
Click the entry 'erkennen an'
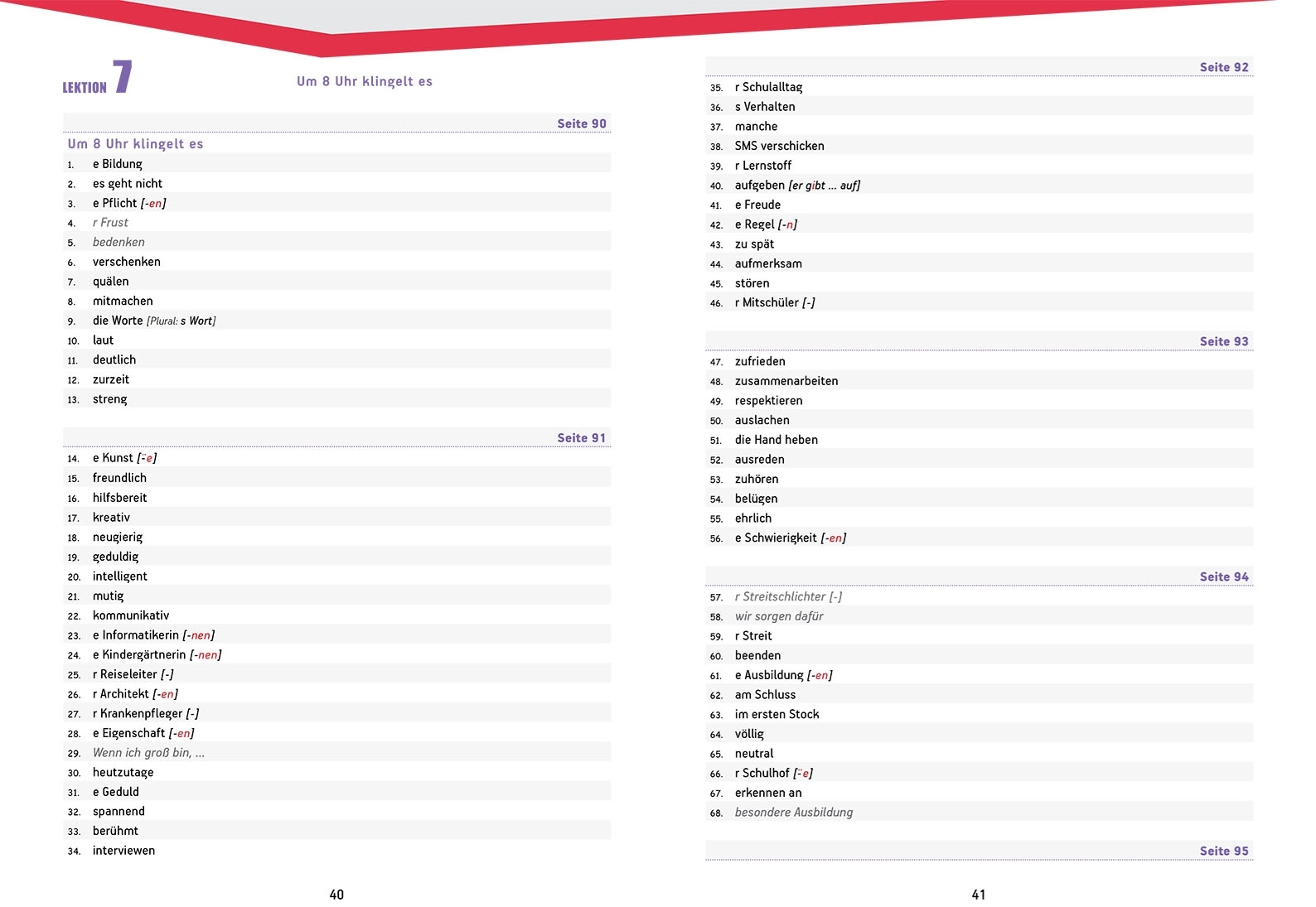click(768, 793)
